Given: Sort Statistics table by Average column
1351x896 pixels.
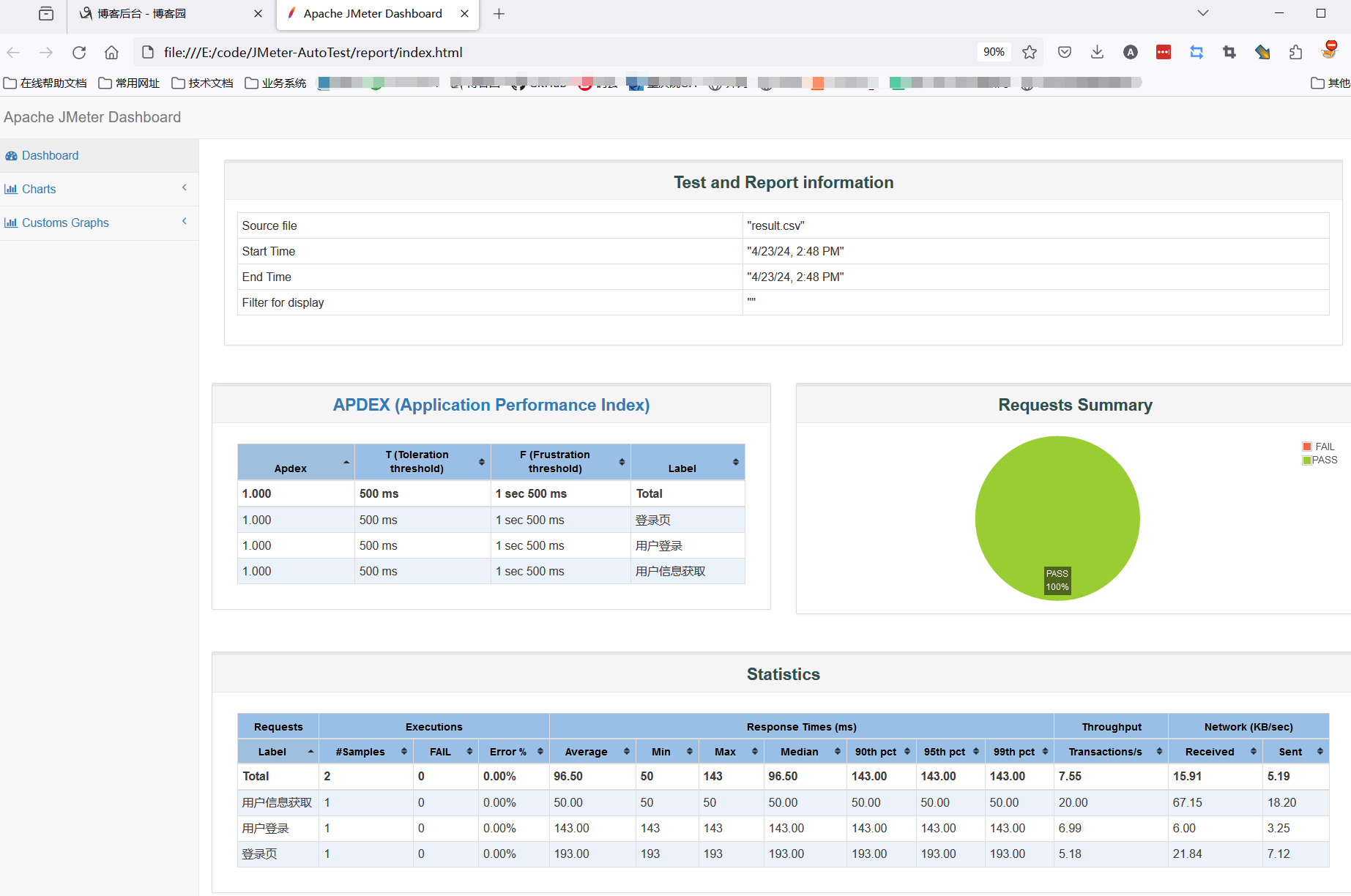Looking at the screenshot, I should 592,752.
